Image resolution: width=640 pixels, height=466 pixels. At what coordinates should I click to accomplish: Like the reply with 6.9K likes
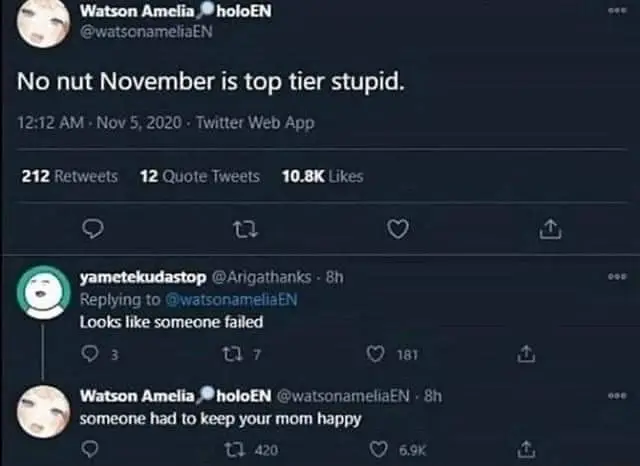(377, 450)
